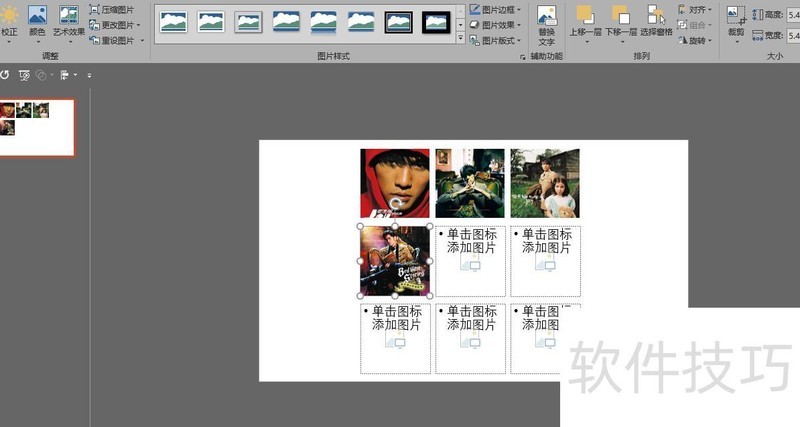This screenshot has height=427, width=800.
Task: Apply the first picture style in gallery
Action: [x=174, y=22]
